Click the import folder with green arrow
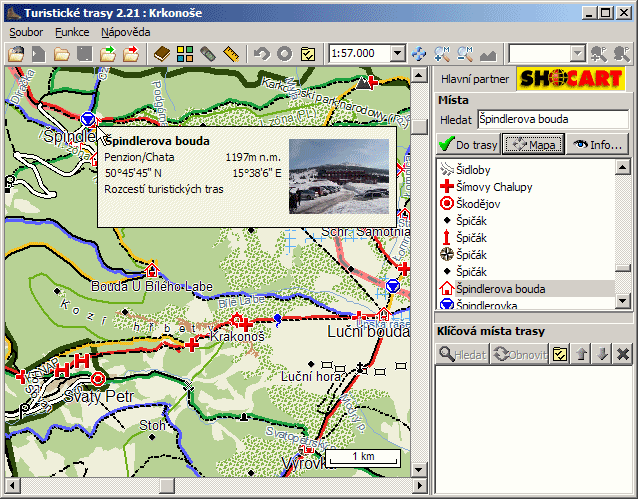 [x=108, y=54]
